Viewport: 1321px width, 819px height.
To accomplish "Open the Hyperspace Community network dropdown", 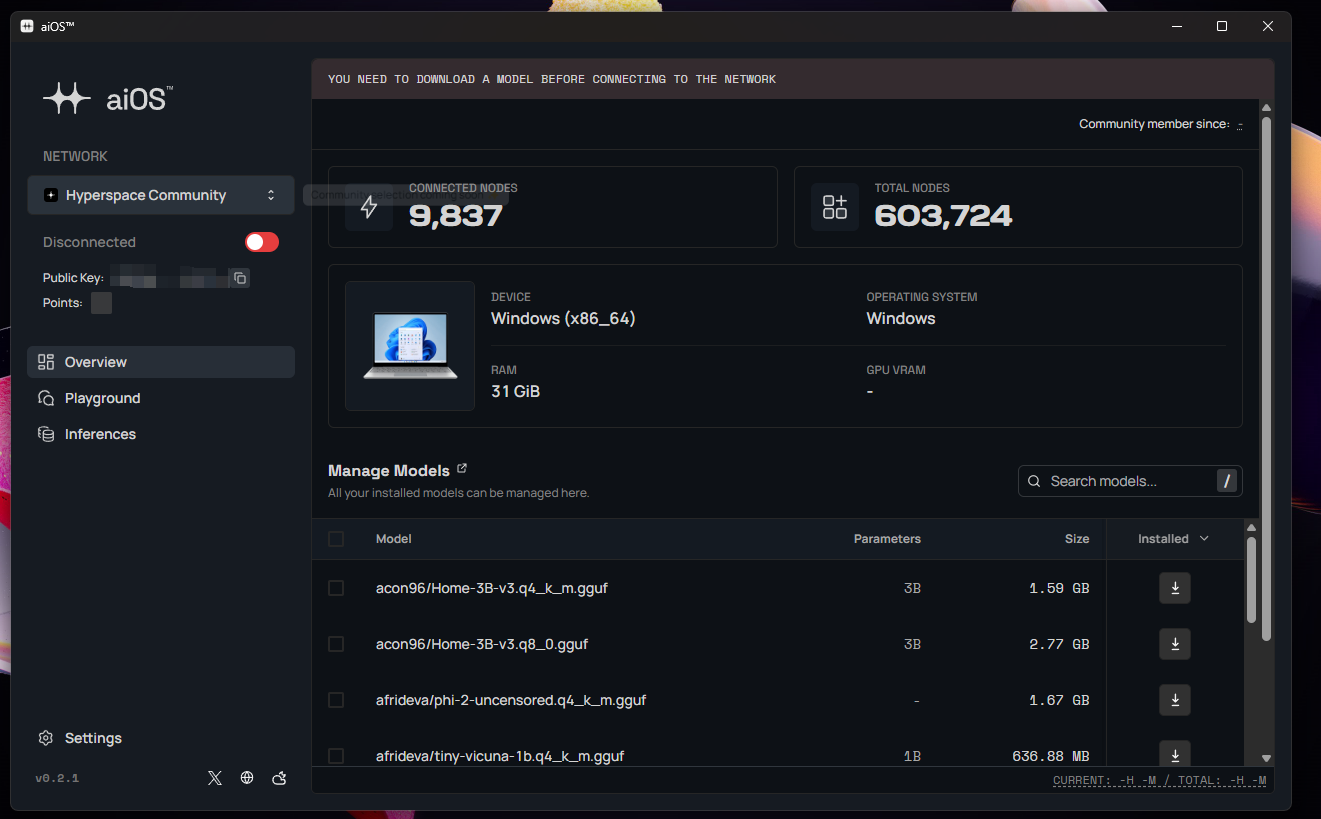I will pos(161,195).
